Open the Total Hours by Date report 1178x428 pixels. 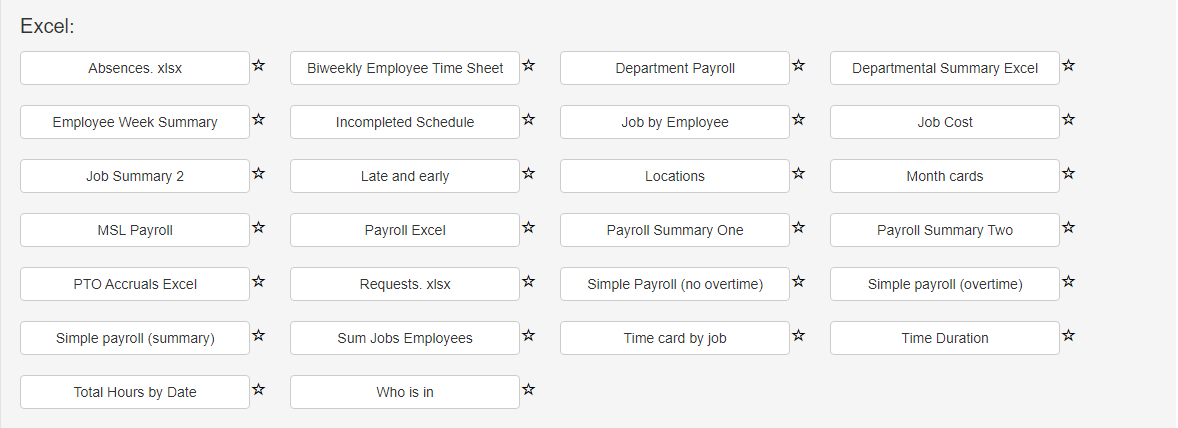tap(134, 392)
